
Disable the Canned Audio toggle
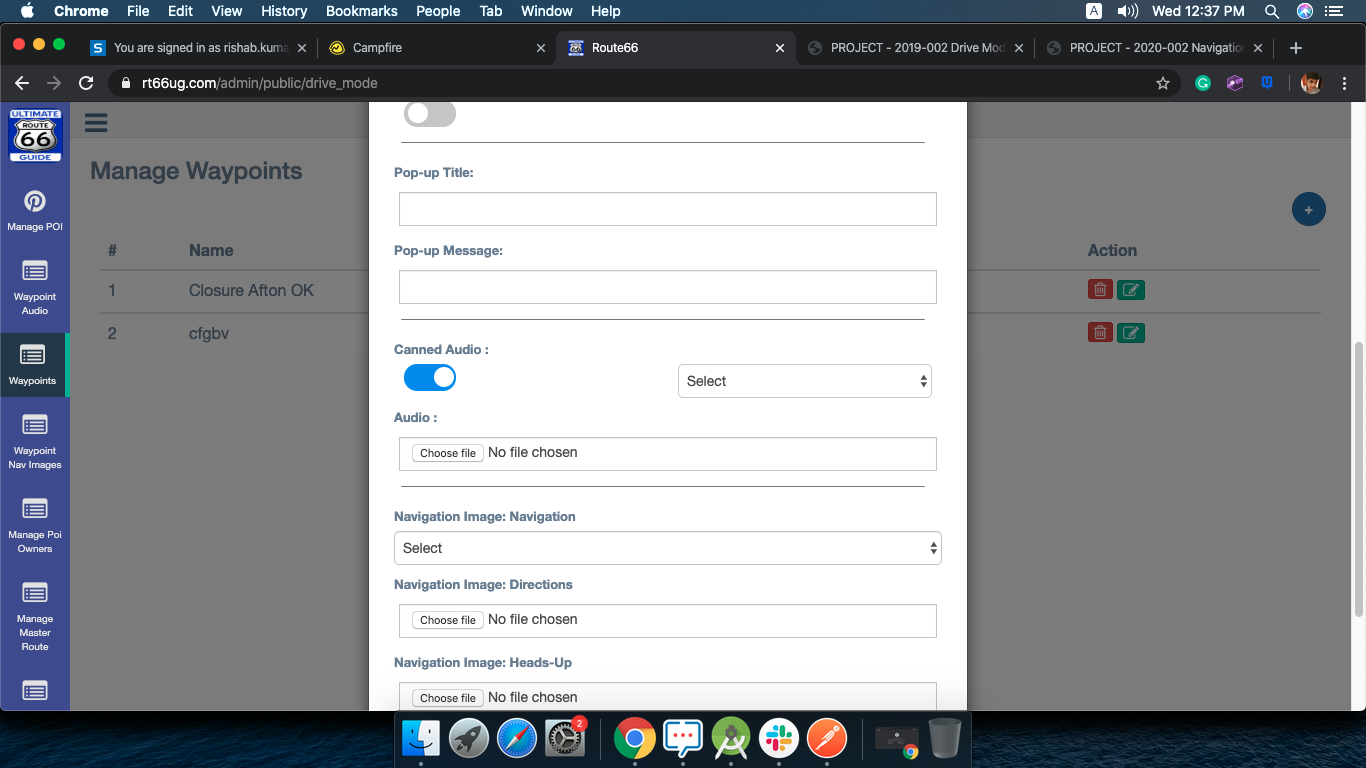tap(430, 378)
